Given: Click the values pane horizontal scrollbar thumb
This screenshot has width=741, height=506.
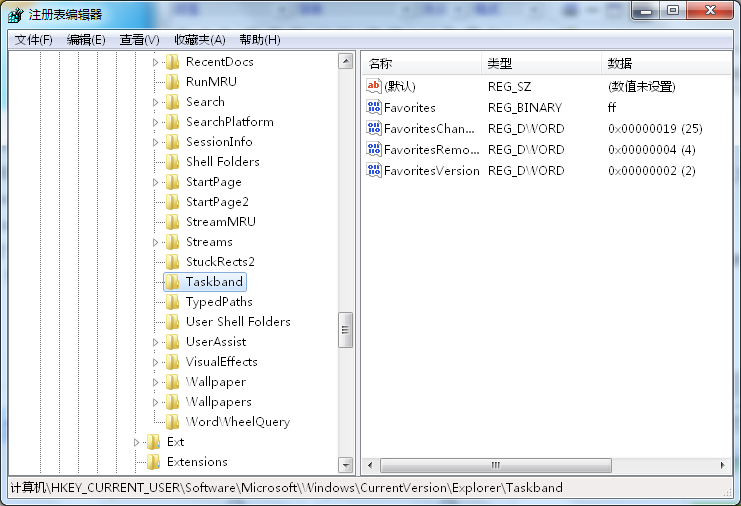Looking at the screenshot, I should [x=496, y=465].
